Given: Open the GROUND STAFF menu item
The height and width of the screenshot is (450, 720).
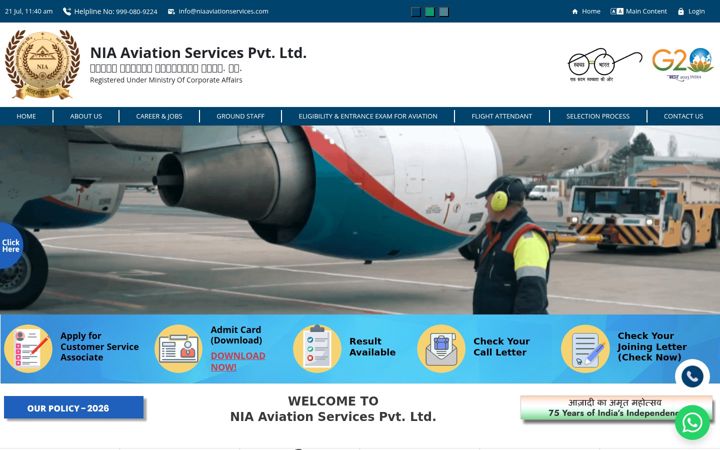Looking at the screenshot, I should pyautogui.click(x=240, y=116).
